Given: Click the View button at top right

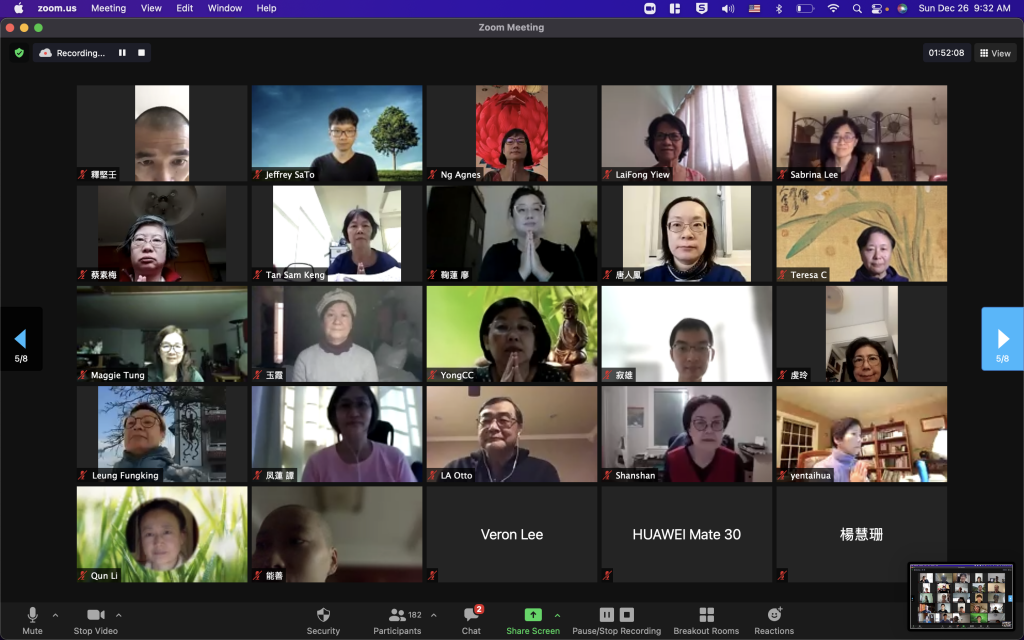Looking at the screenshot, I should pos(995,53).
